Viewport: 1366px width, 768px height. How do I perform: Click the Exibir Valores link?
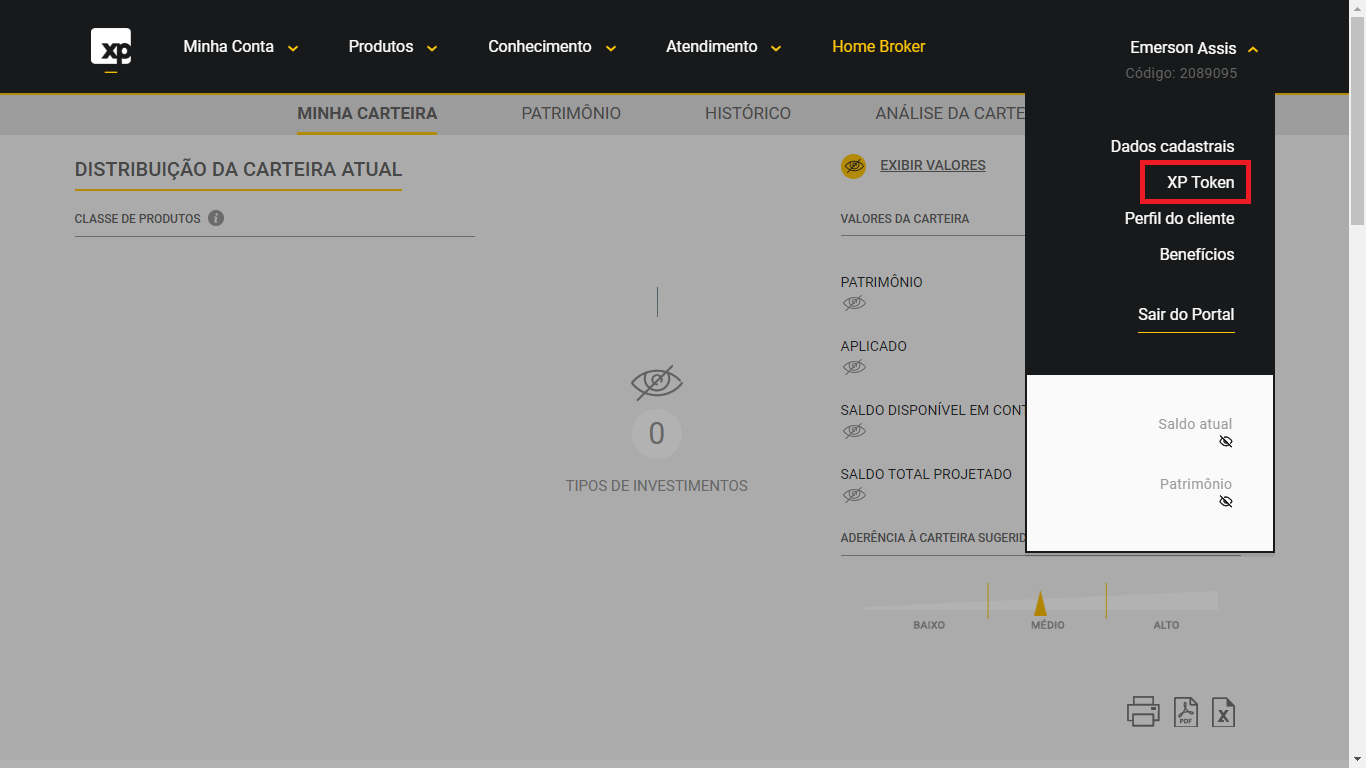pyautogui.click(x=933, y=166)
